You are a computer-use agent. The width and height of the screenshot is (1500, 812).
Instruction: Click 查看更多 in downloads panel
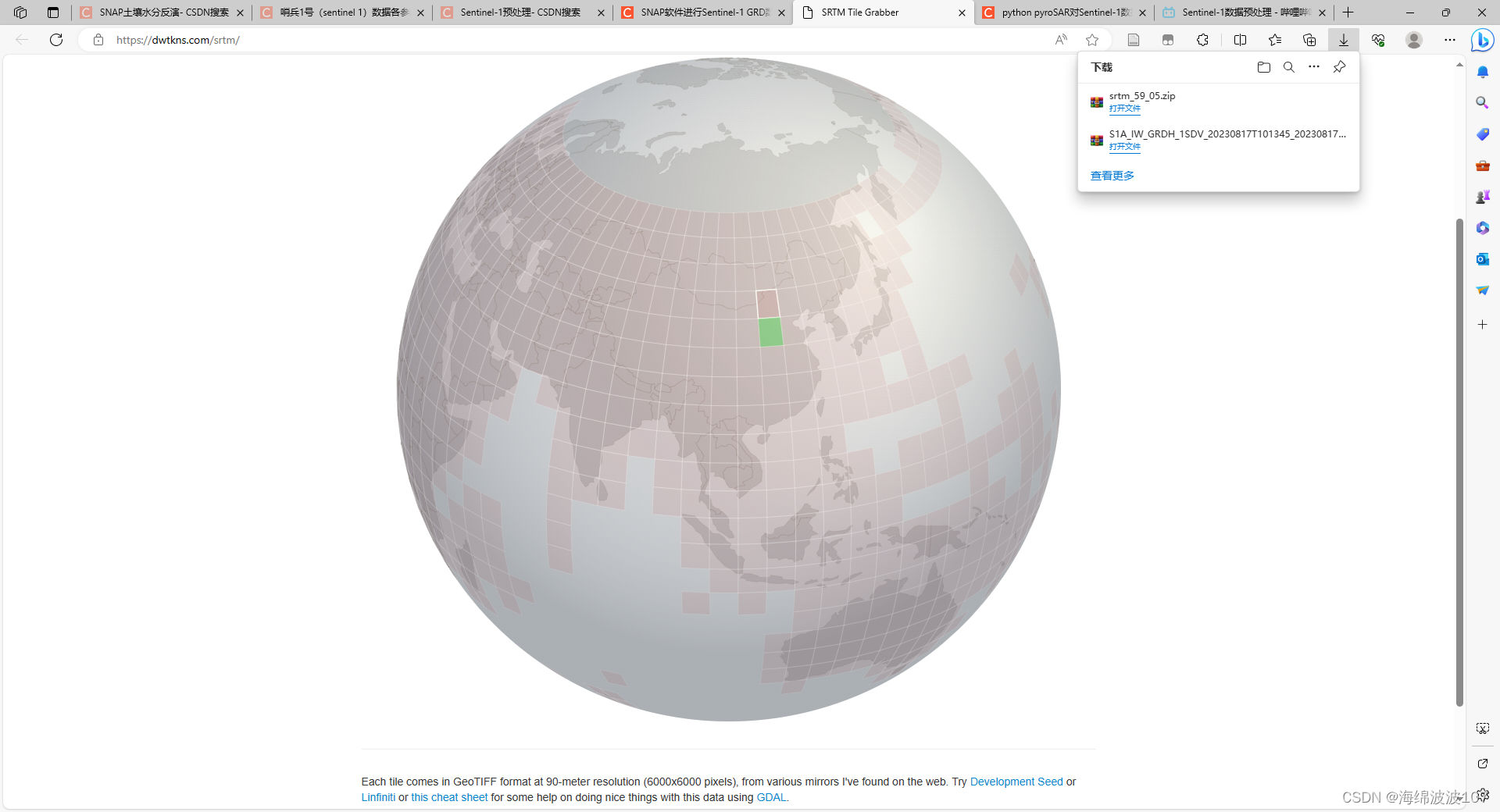click(x=1112, y=176)
